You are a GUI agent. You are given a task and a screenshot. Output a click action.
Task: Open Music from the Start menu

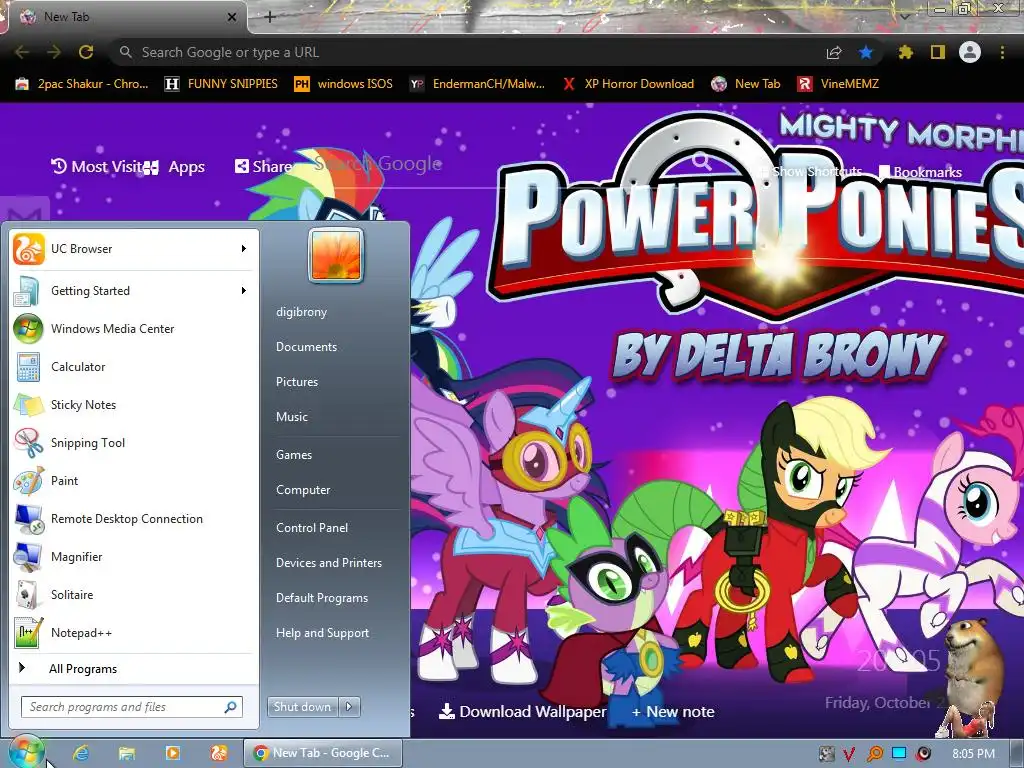[291, 417]
